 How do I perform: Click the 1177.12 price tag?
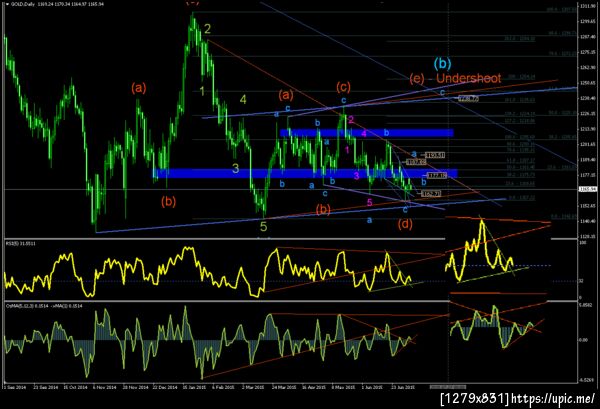[x=437, y=176]
